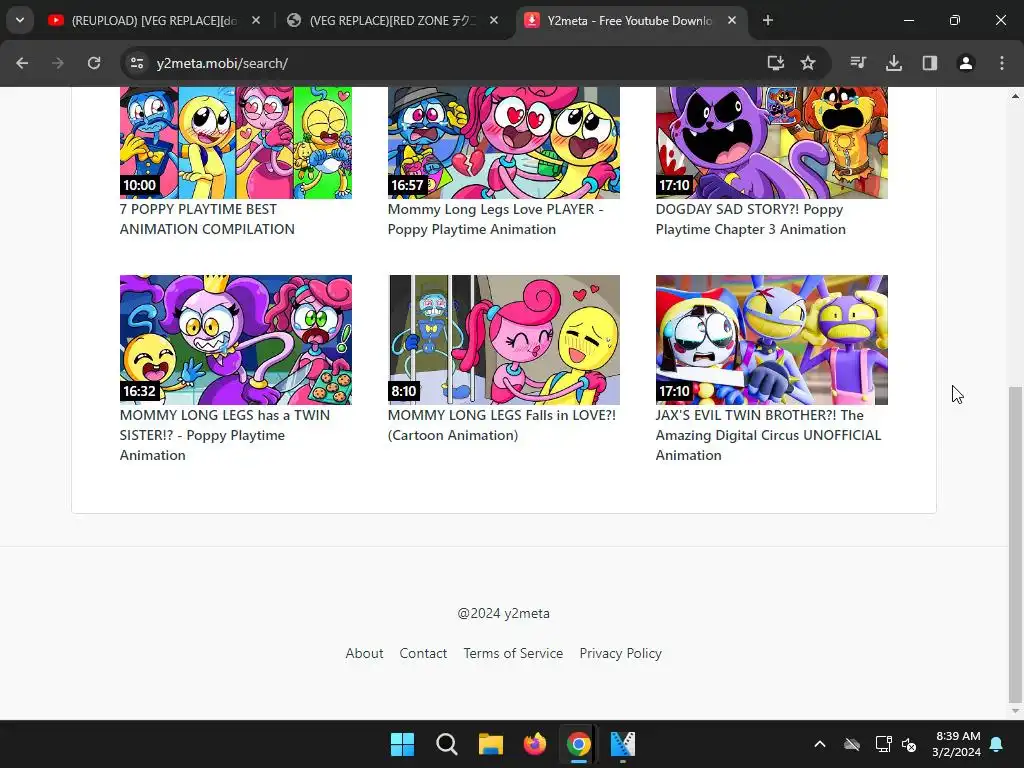Viewport: 1024px width, 768px height.
Task: Switch to the (VEG REPLACE)[RED ZONE tab
Action: click(393, 20)
